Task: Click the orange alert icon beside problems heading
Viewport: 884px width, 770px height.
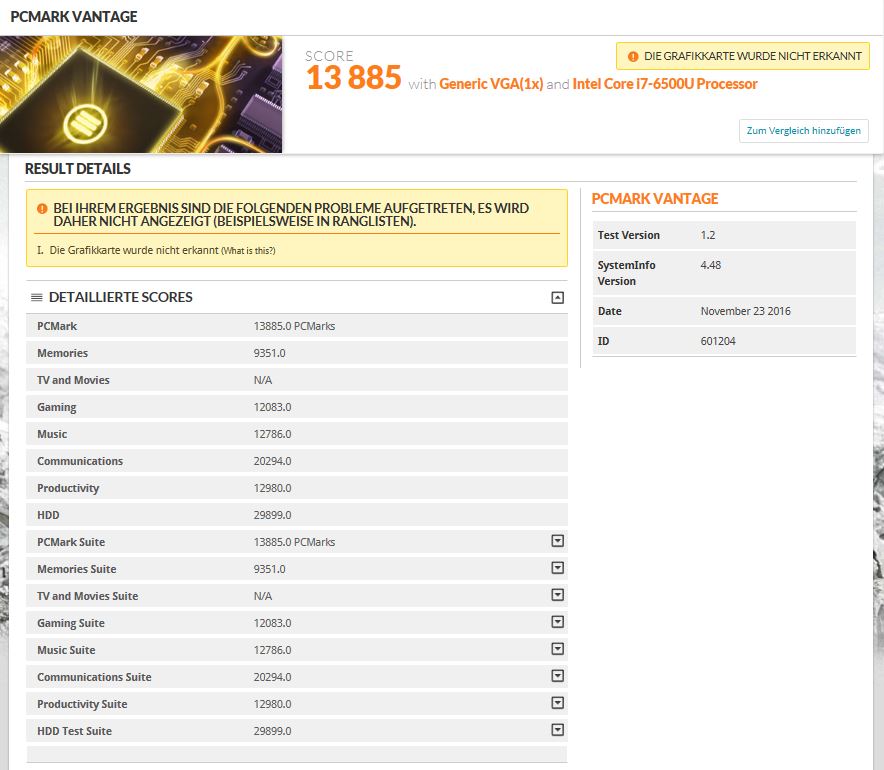Action: (42, 209)
